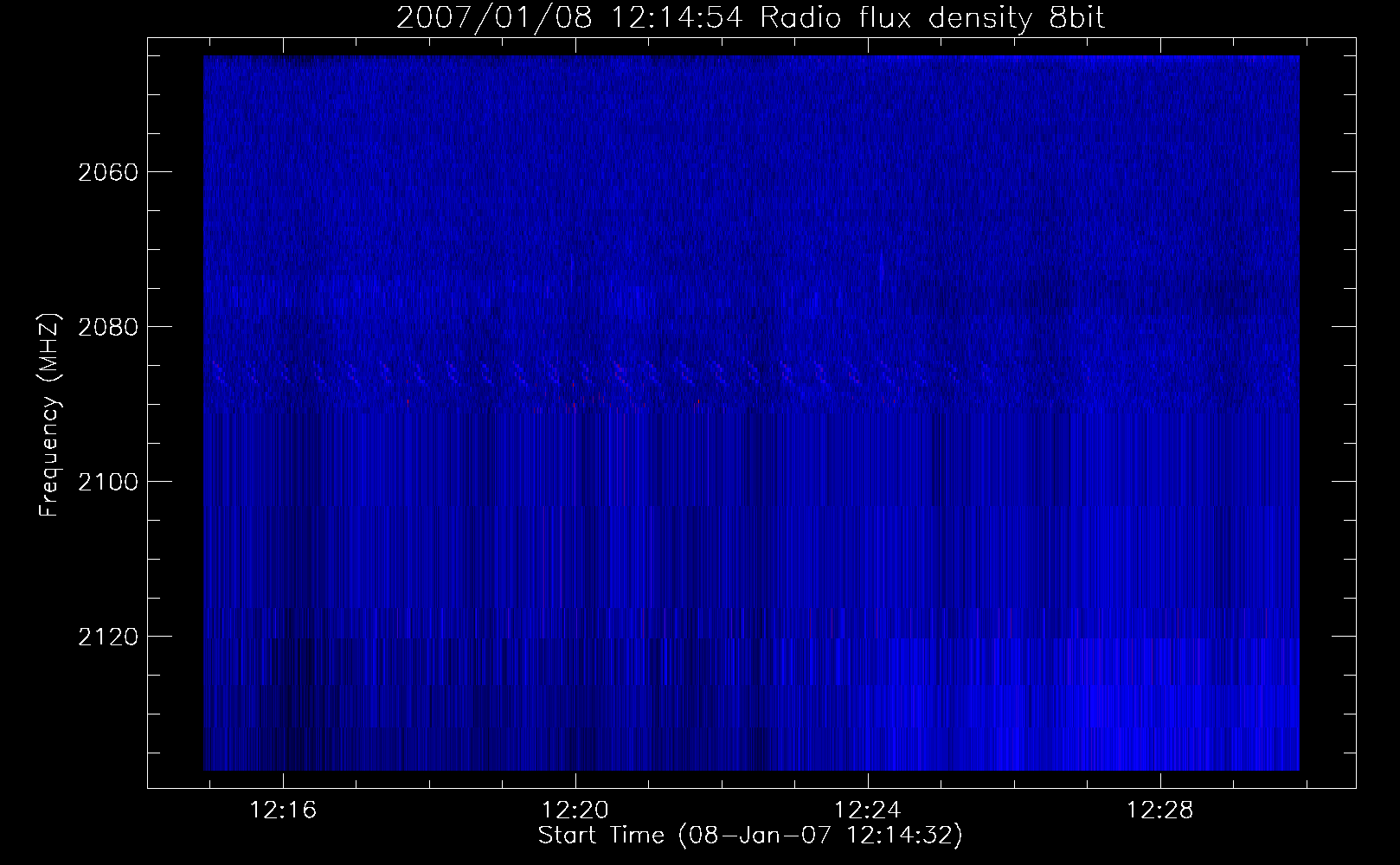
Task: Click the 12:28 time tick label
Action: (1159, 811)
